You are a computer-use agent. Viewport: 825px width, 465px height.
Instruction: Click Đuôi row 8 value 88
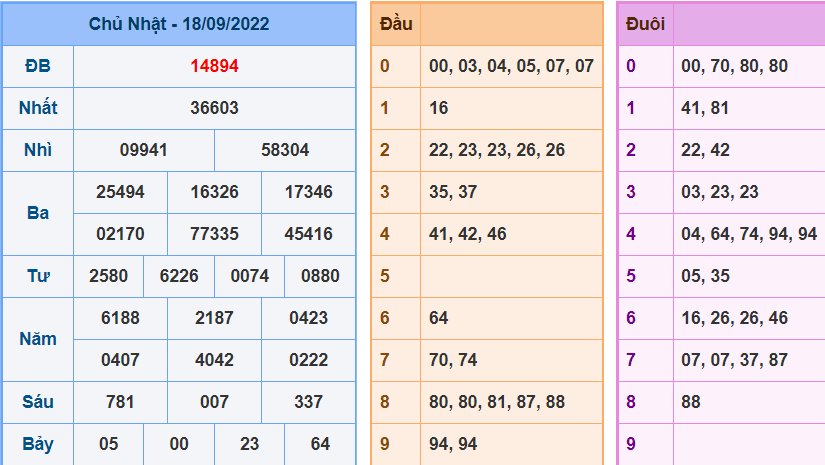691,402
